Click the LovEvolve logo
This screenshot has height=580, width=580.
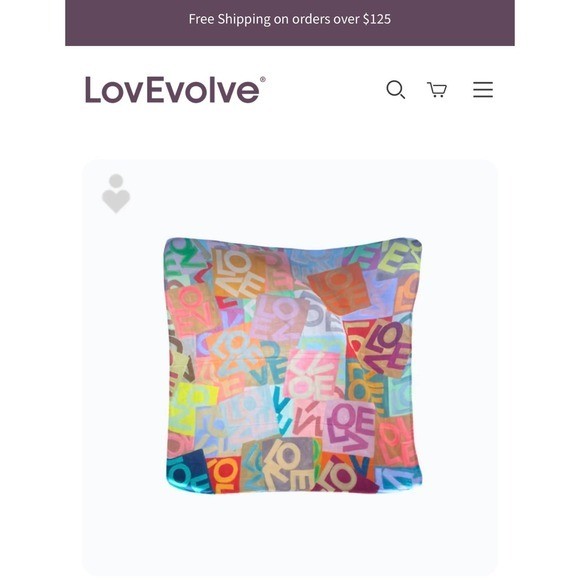pyautogui.click(x=175, y=90)
